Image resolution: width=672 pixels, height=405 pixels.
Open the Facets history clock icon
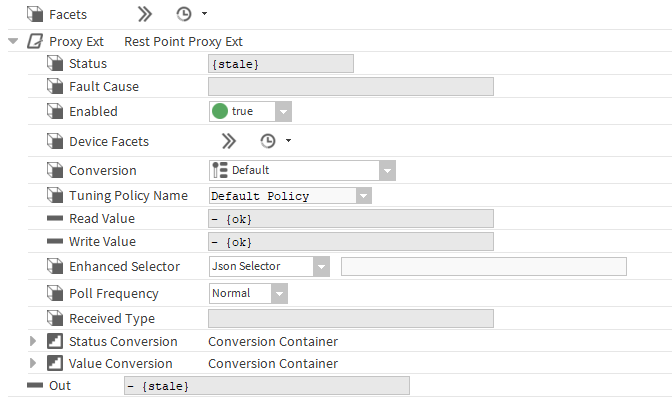(184, 15)
